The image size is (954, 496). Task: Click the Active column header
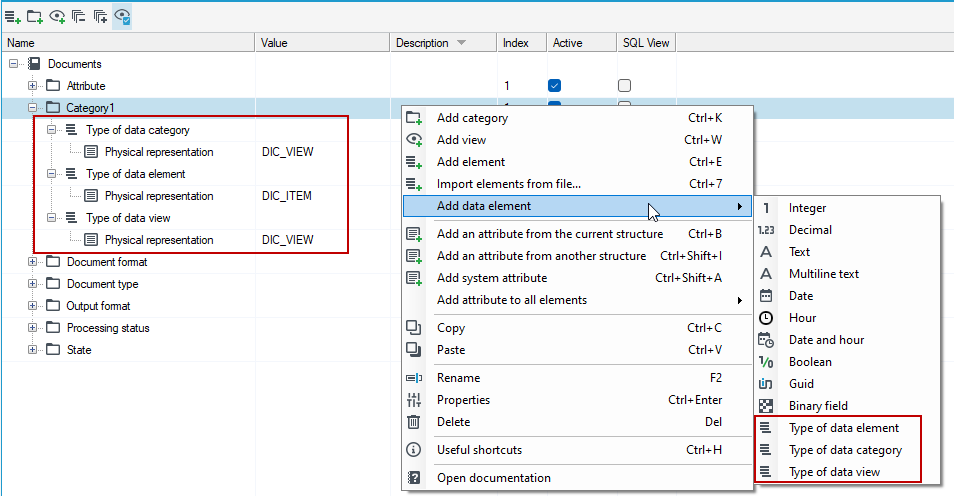(x=581, y=43)
